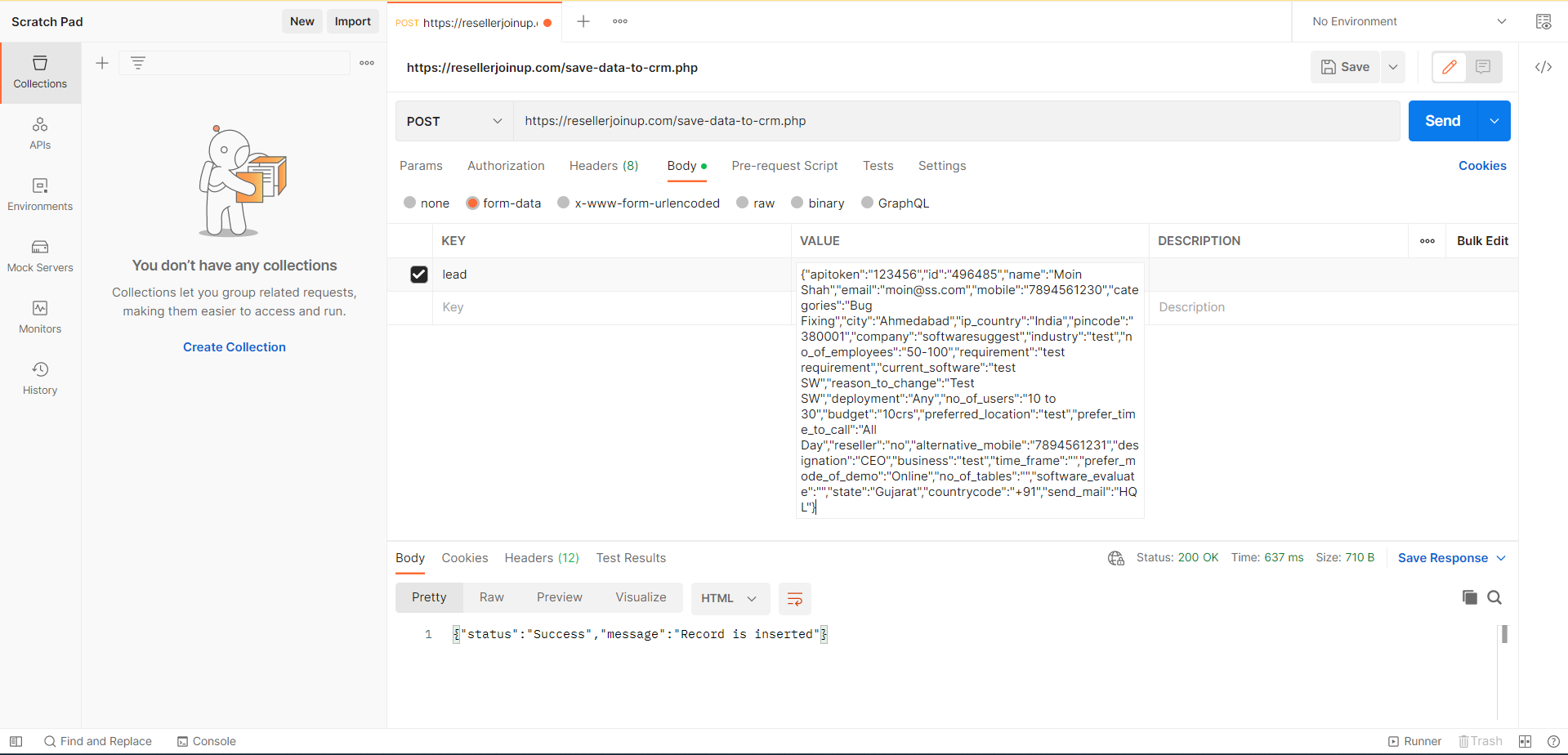Click the plus icon to create new collection
Image resolution: width=1568 pixels, height=755 pixels.
(102, 63)
